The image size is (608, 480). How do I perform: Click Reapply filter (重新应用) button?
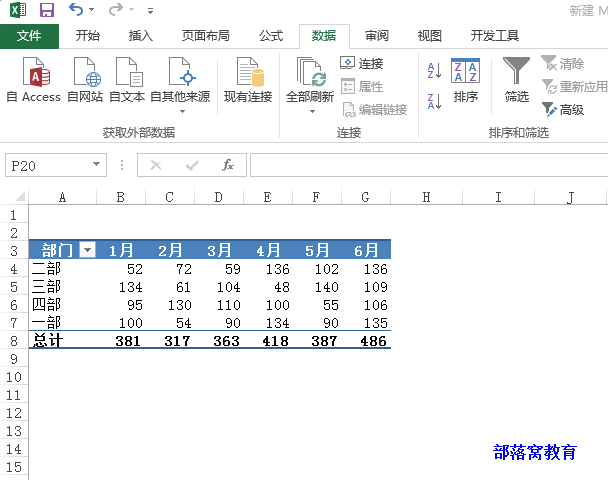[574, 86]
